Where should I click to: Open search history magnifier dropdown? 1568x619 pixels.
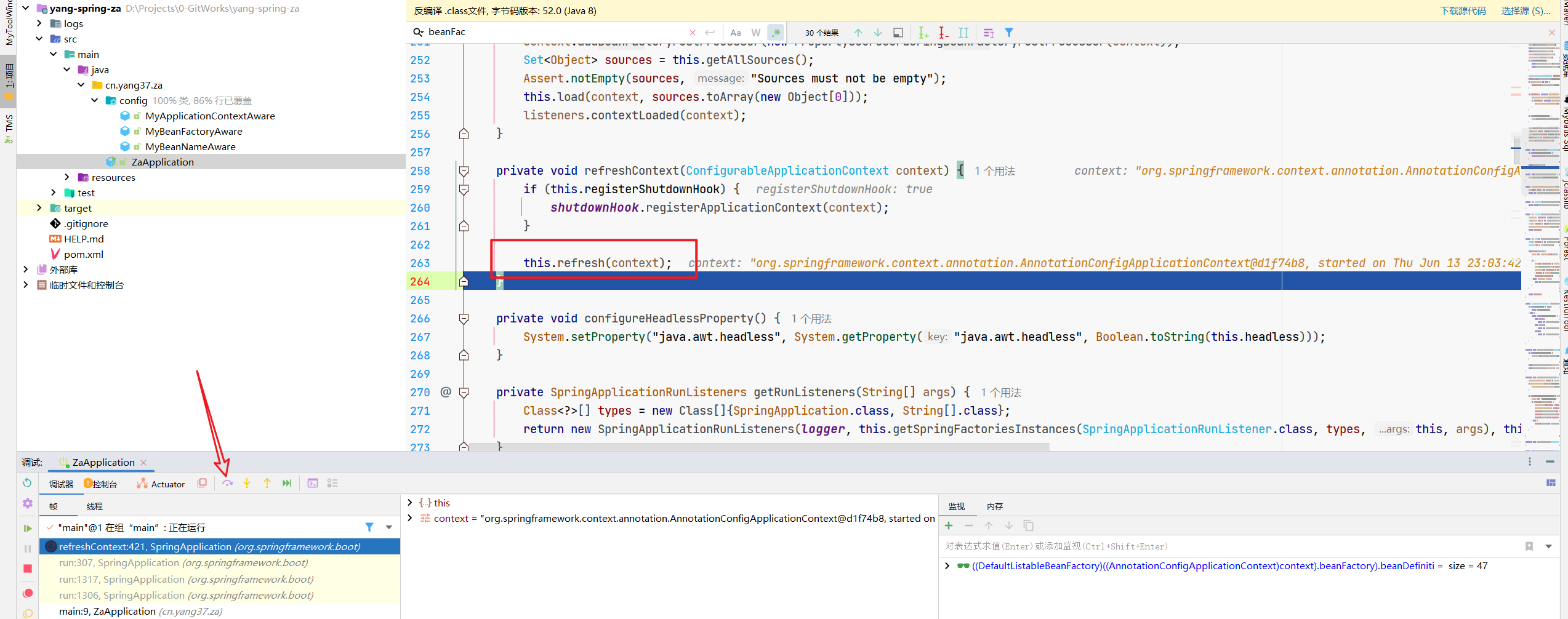click(418, 32)
